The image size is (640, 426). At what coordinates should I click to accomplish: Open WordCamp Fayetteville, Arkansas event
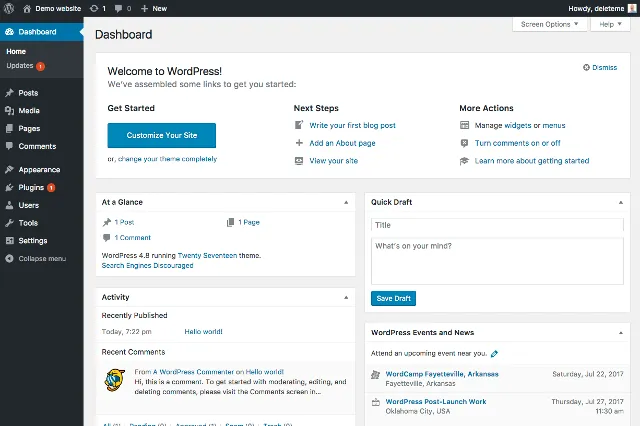442,374
